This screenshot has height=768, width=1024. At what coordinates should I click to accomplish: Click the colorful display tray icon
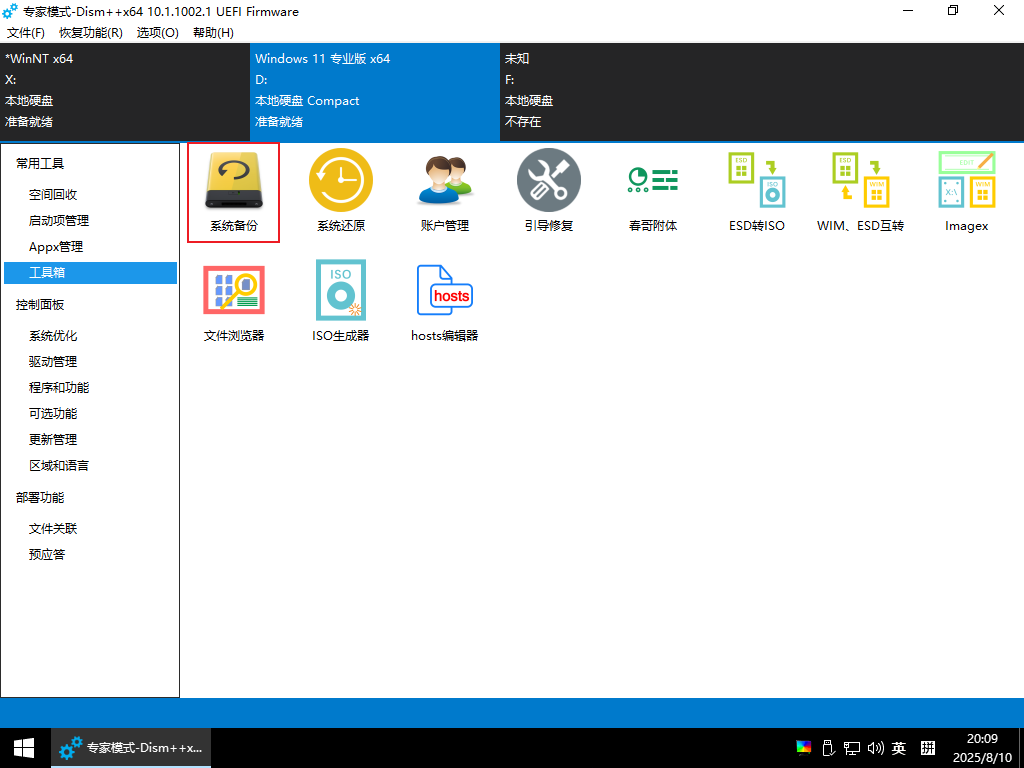tap(803, 748)
